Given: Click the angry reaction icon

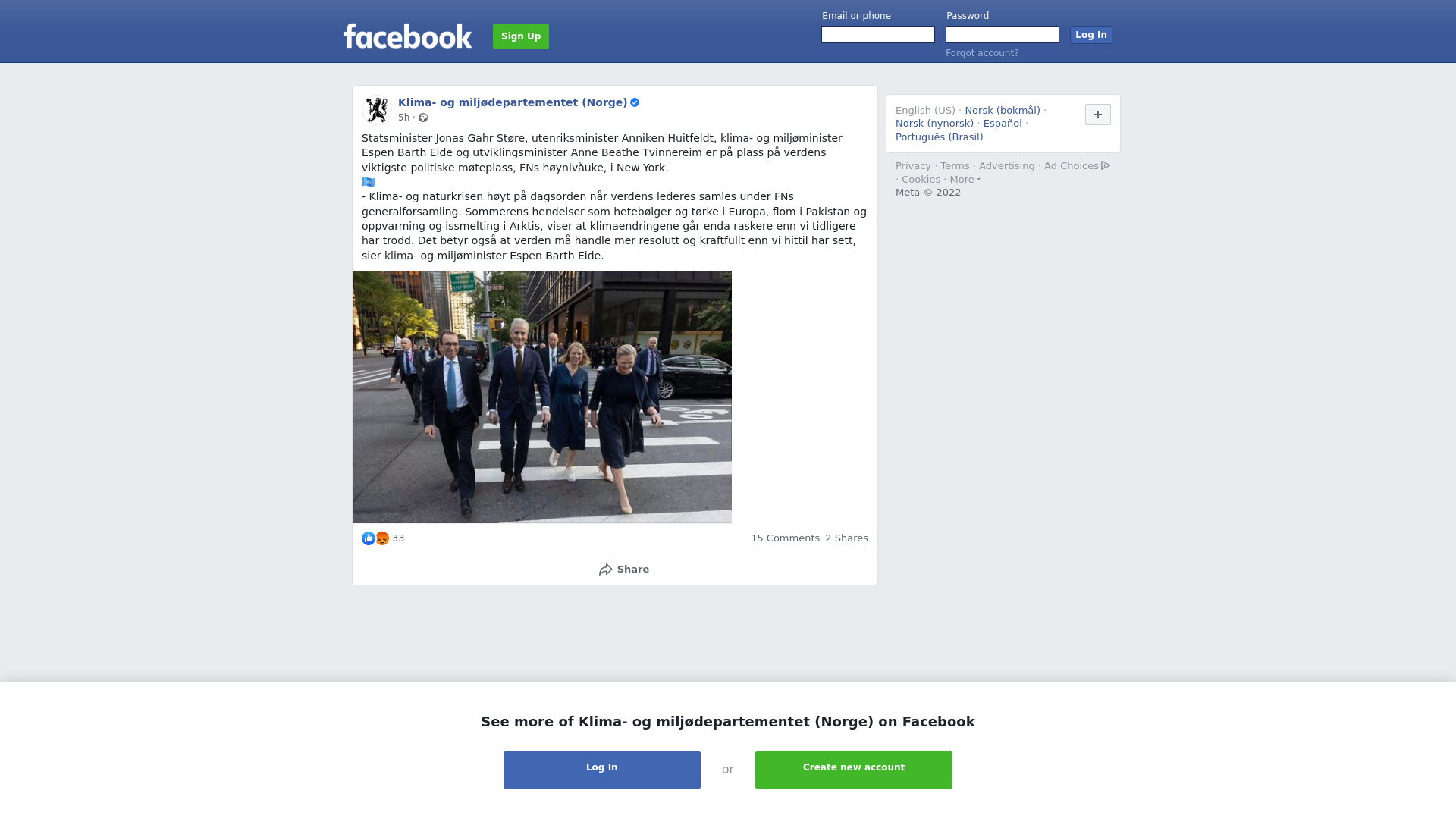Looking at the screenshot, I should 382,538.
